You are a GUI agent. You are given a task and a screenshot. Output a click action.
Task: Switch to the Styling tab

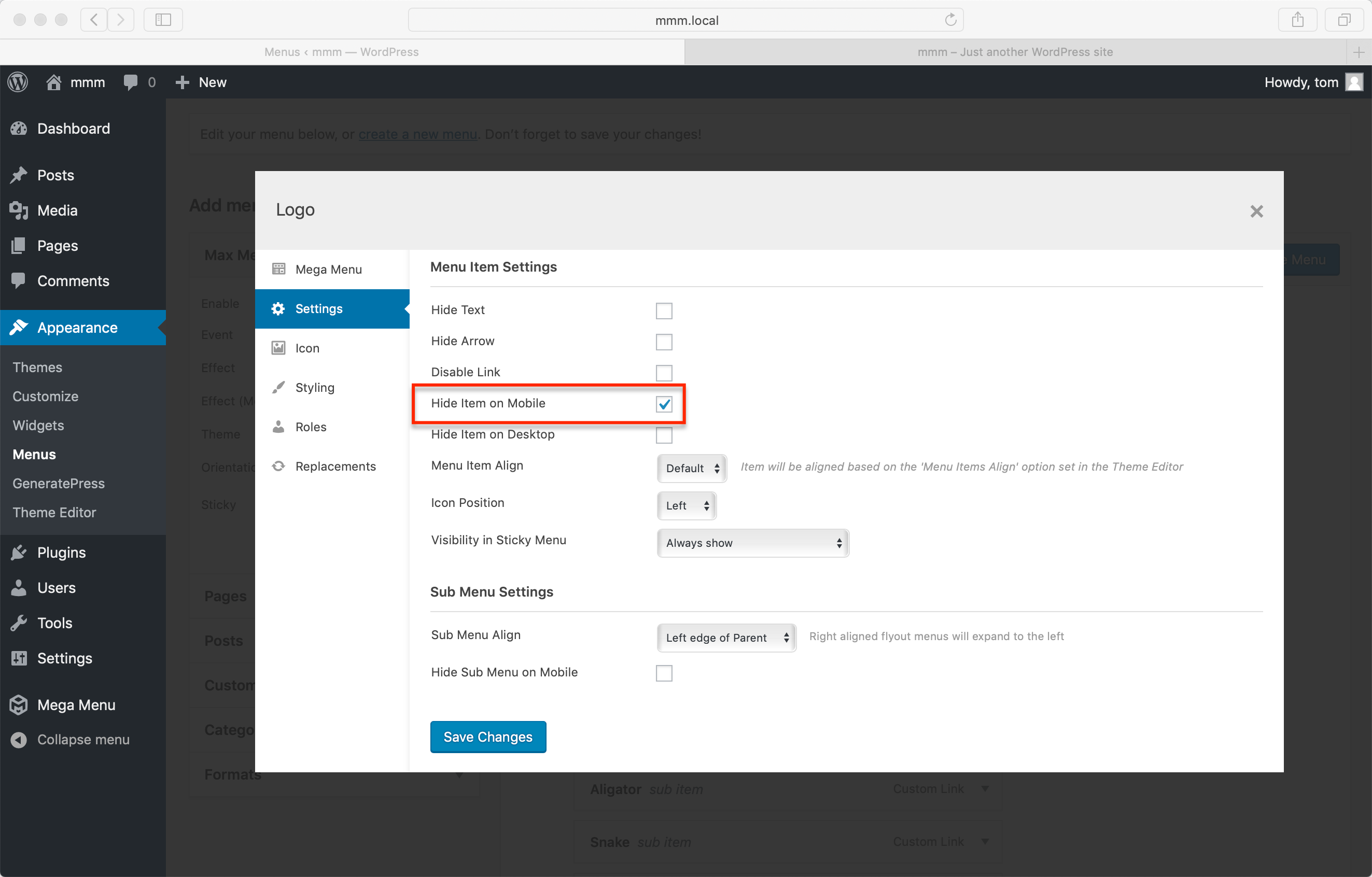tap(315, 388)
